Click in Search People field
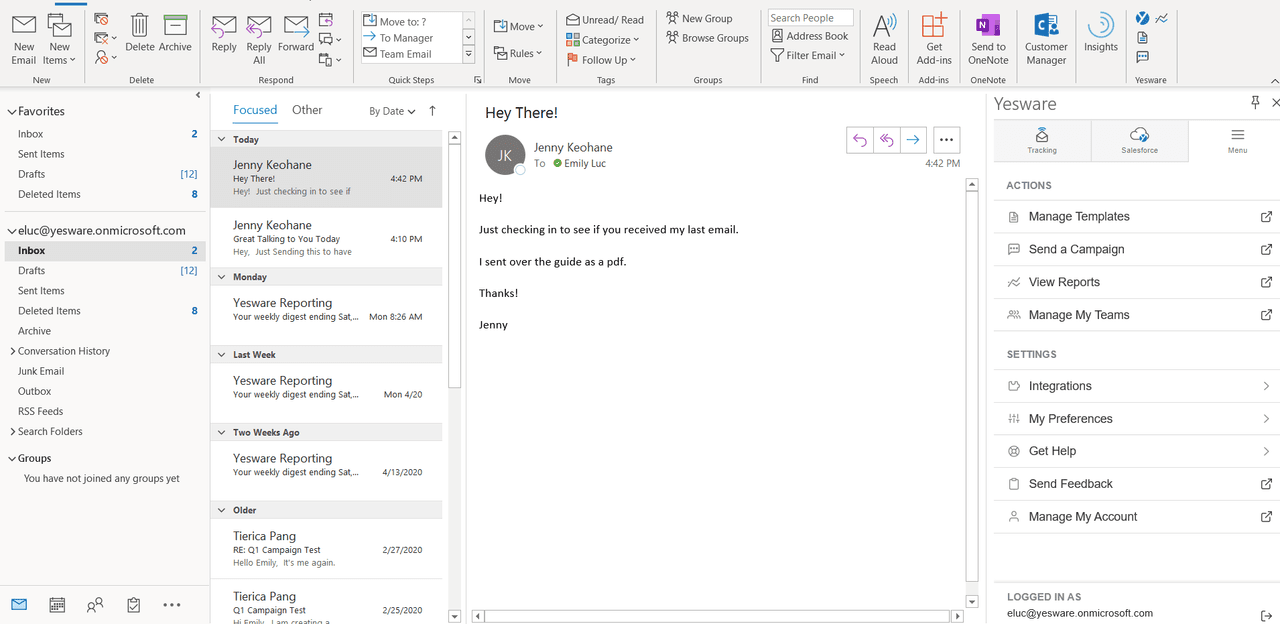The width and height of the screenshot is (1280, 624). coord(810,18)
